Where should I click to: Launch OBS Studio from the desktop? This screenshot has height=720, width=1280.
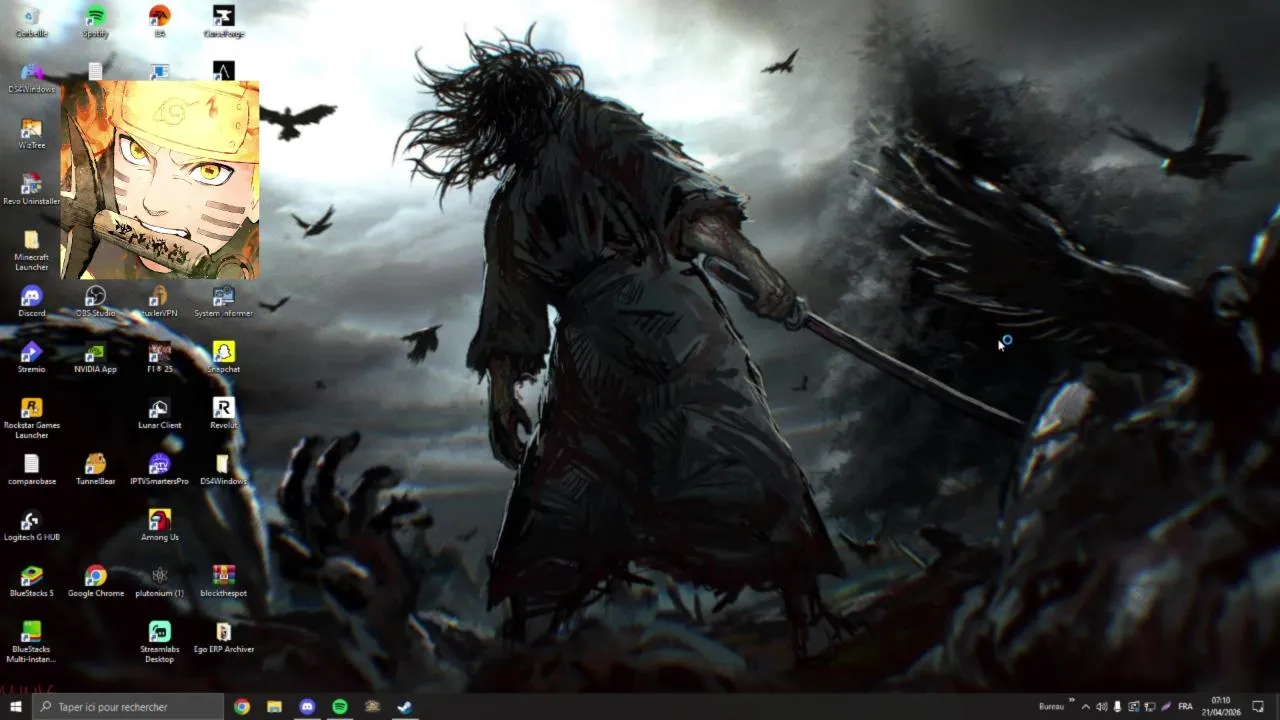(95, 302)
